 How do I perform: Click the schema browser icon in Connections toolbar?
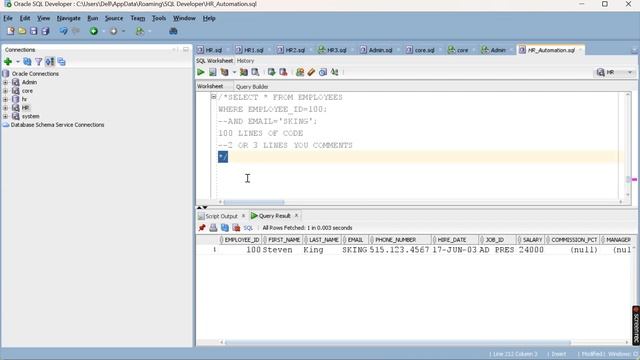(50, 62)
